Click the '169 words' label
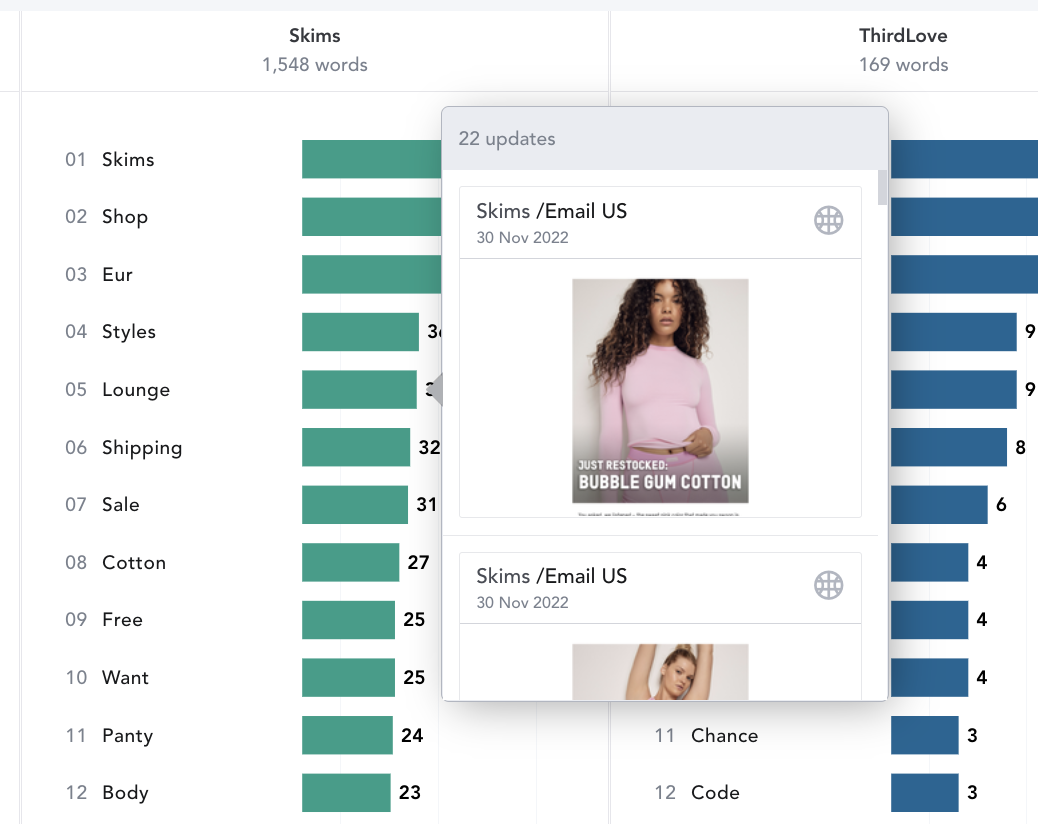Image resolution: width=1038 pixels, height=824 pixels. tap(903, 65)
